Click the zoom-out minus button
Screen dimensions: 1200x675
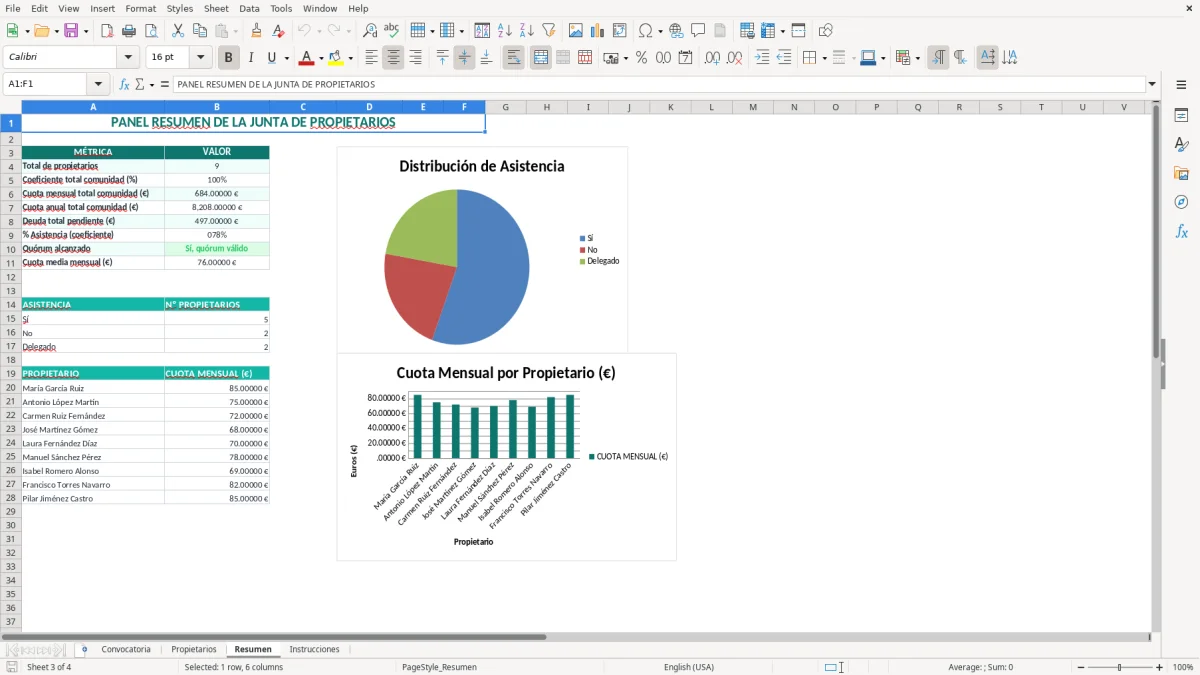tap(1080, 667)
